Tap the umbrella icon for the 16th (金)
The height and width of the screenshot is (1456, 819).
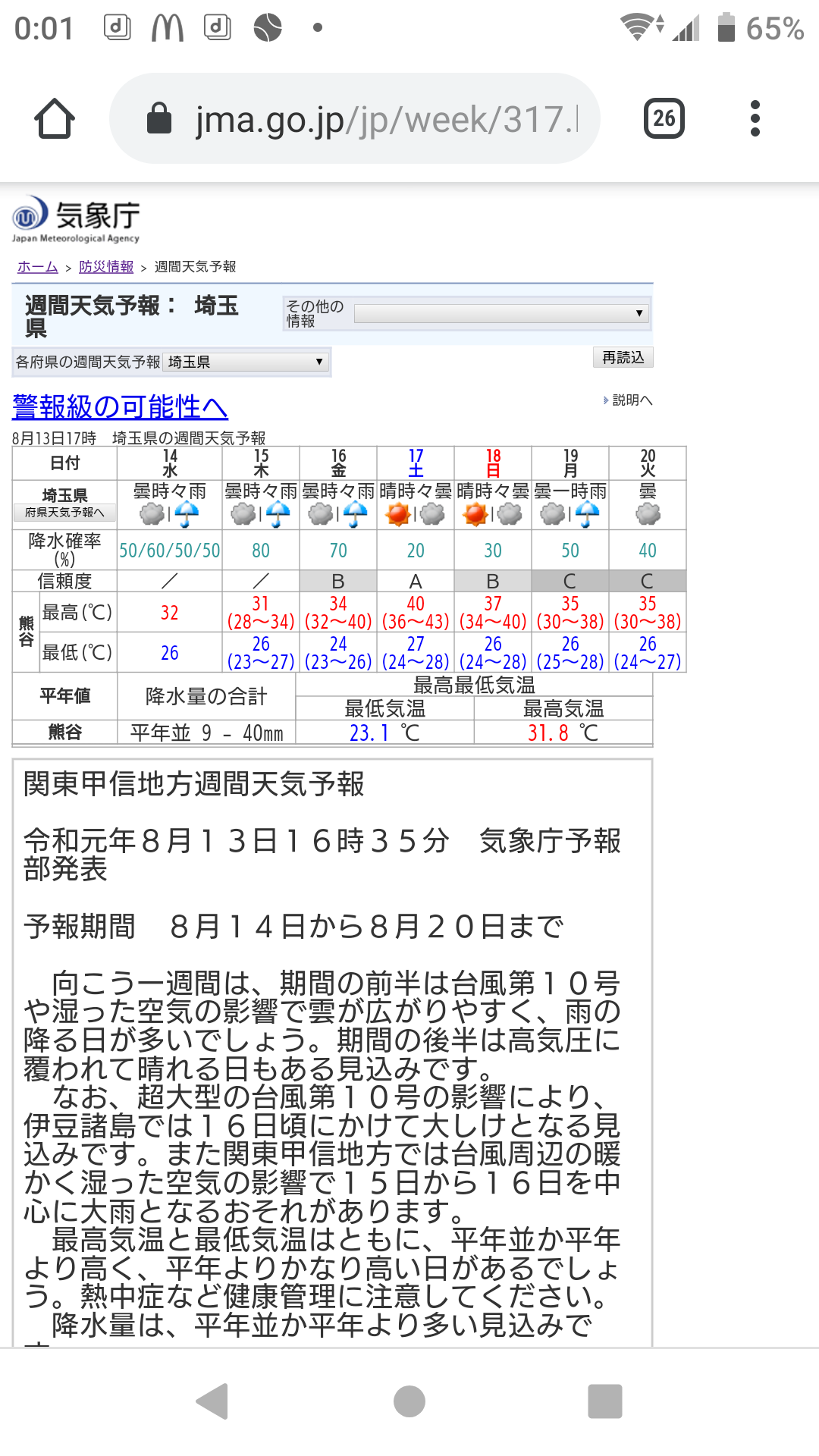[355, 515]
